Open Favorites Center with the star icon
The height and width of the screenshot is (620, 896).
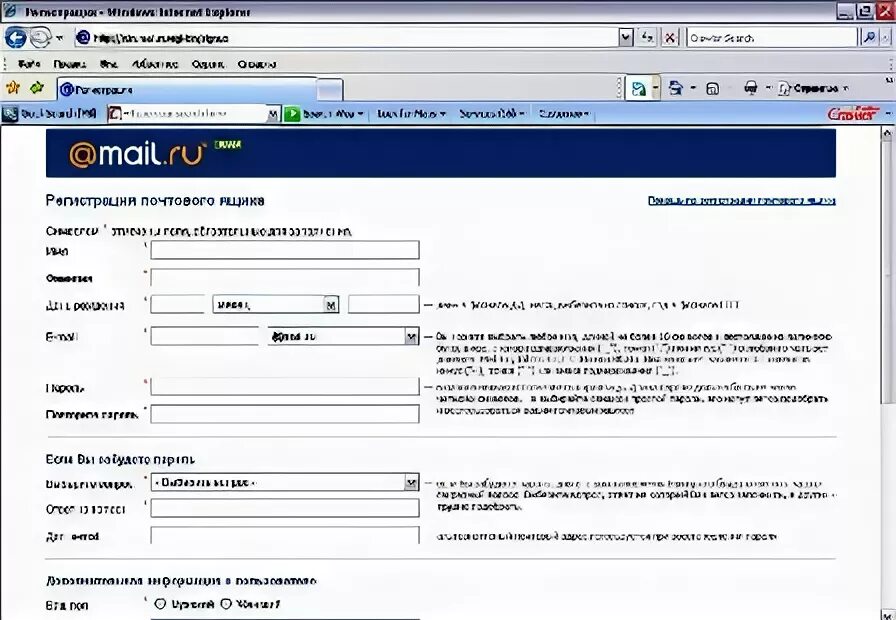coord(13,87)
